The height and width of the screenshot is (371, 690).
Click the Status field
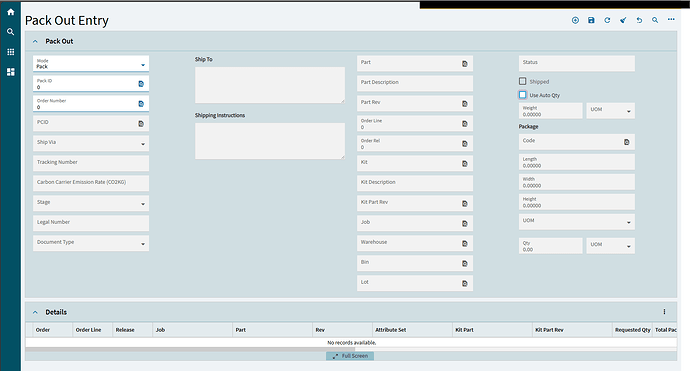[576, 63]
